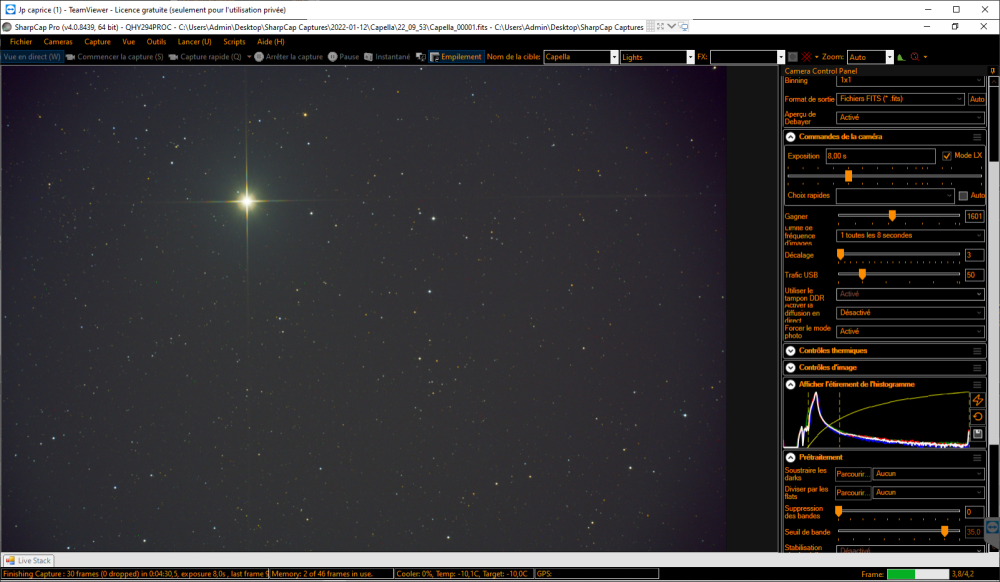Start capture with Commencer la capture
The image size is (1000, 582).
pos(115,57)
